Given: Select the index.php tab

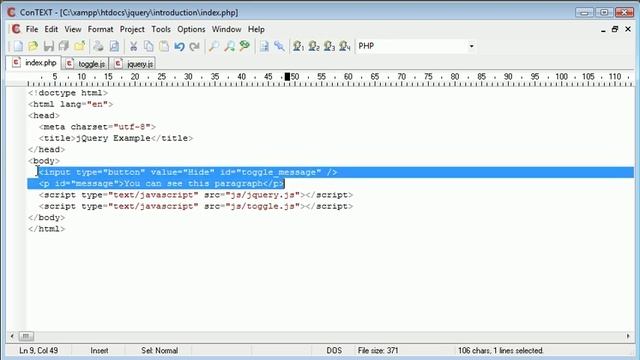Looking at the screenshot, I should tap(34, 63).
